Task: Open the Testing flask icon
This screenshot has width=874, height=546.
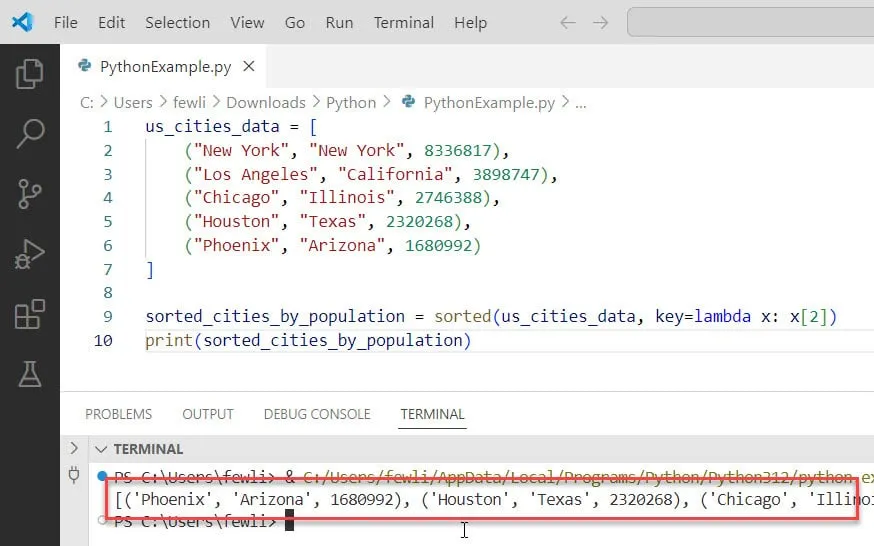Action: (30, 374)
